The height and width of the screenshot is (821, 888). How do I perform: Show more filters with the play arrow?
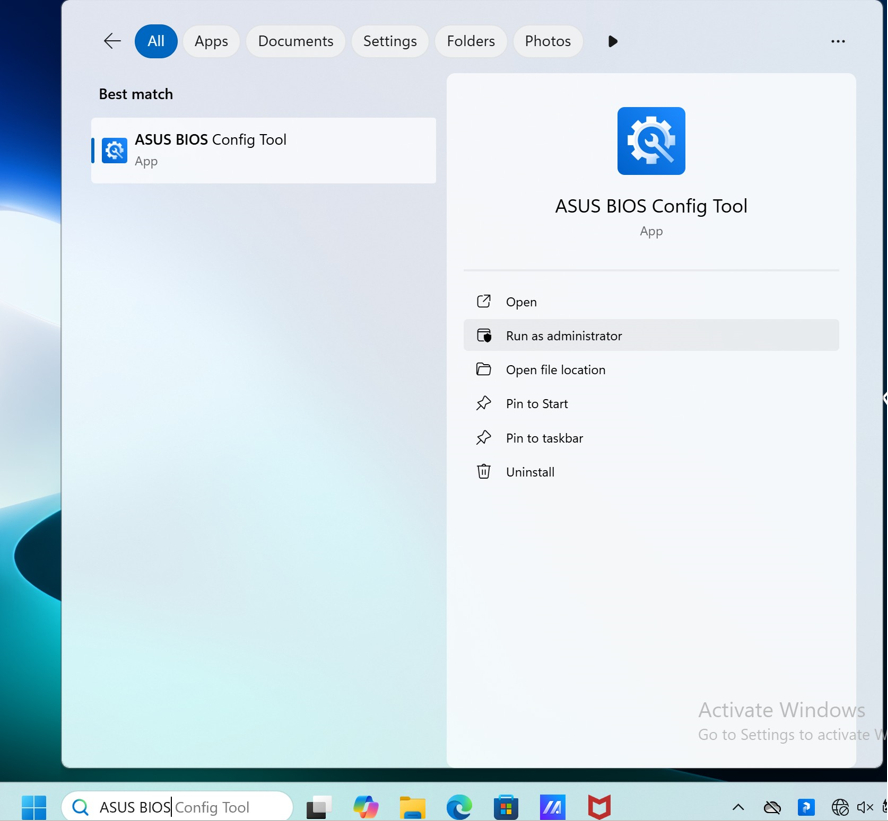pyautogui.click(x=612, y=41)
